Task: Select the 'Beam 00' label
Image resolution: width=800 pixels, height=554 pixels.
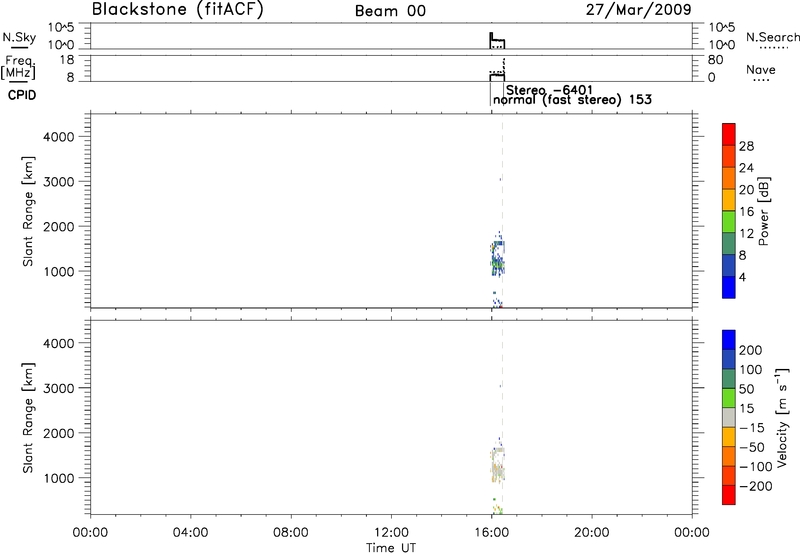Action: pyautogui.click(x=390, y=11)
